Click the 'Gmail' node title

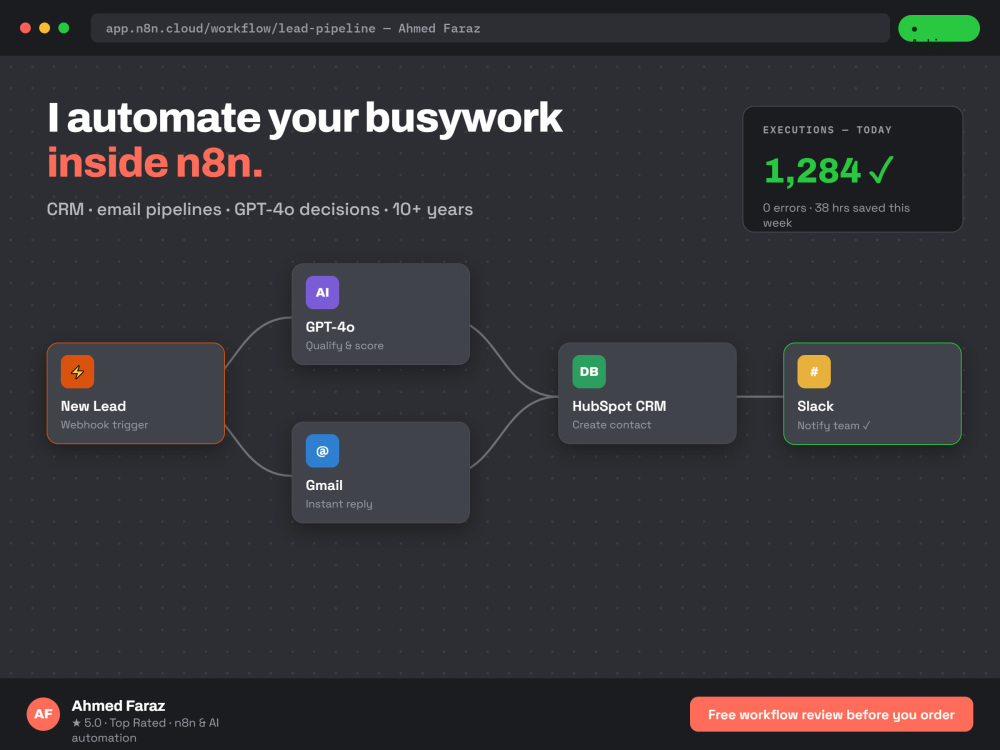(324, 485)
